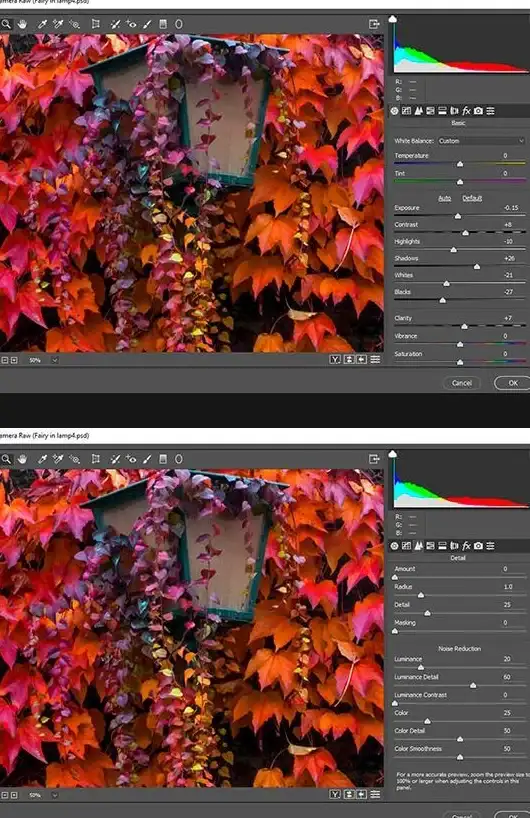The height and width of the screenshot is (818, 530).
Task: Click the Luminance value field showing 20
Action: (x=507, y=659)
